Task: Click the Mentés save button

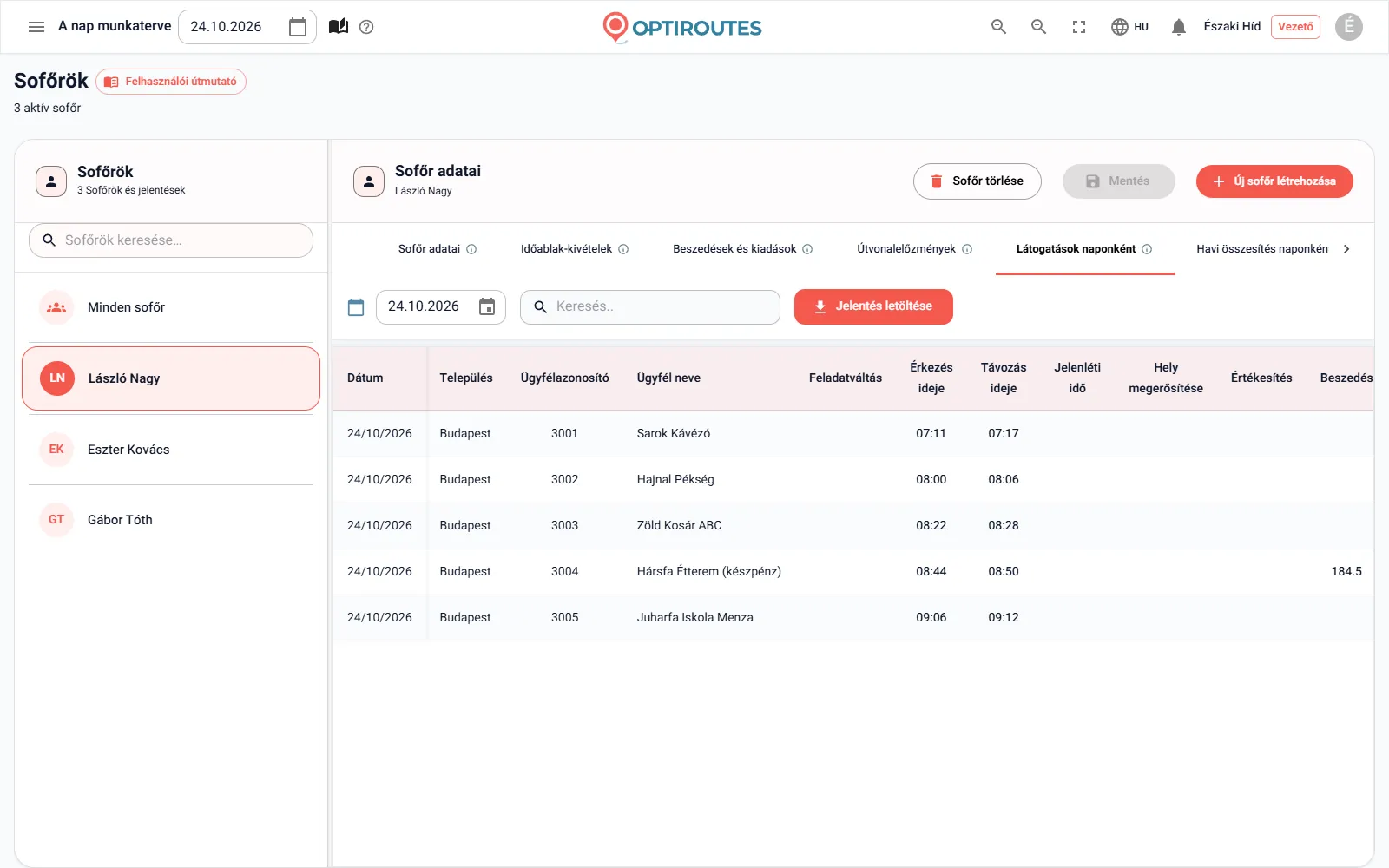Action: [1119, 181]
